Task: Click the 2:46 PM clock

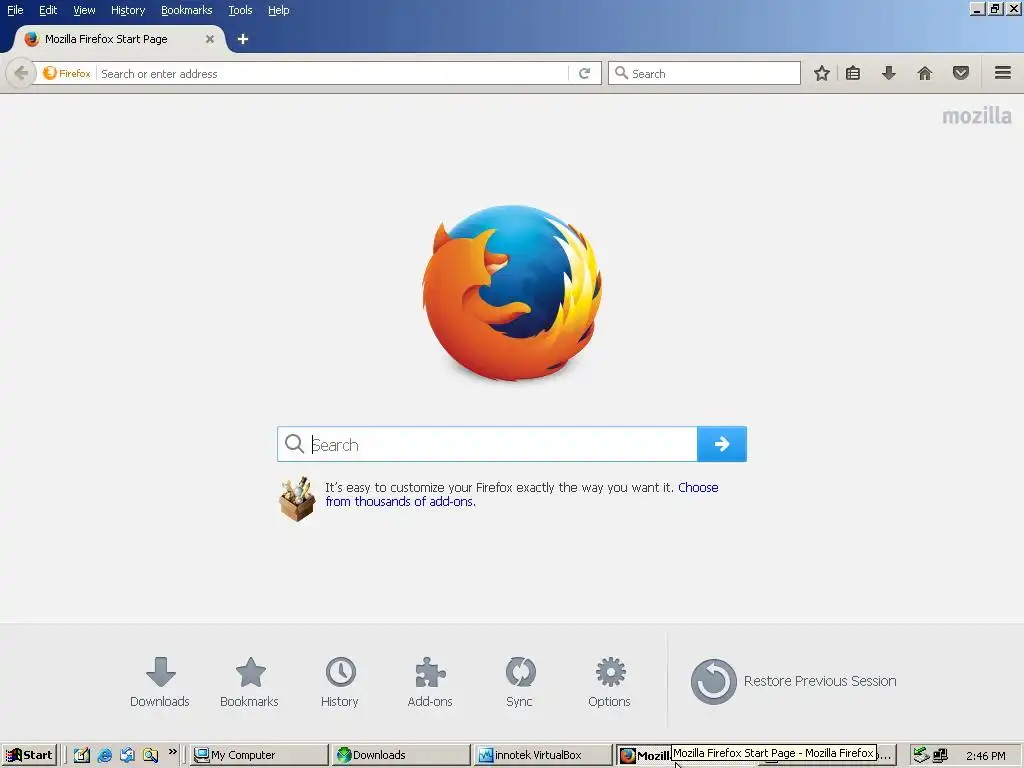Action: point(985,756)
